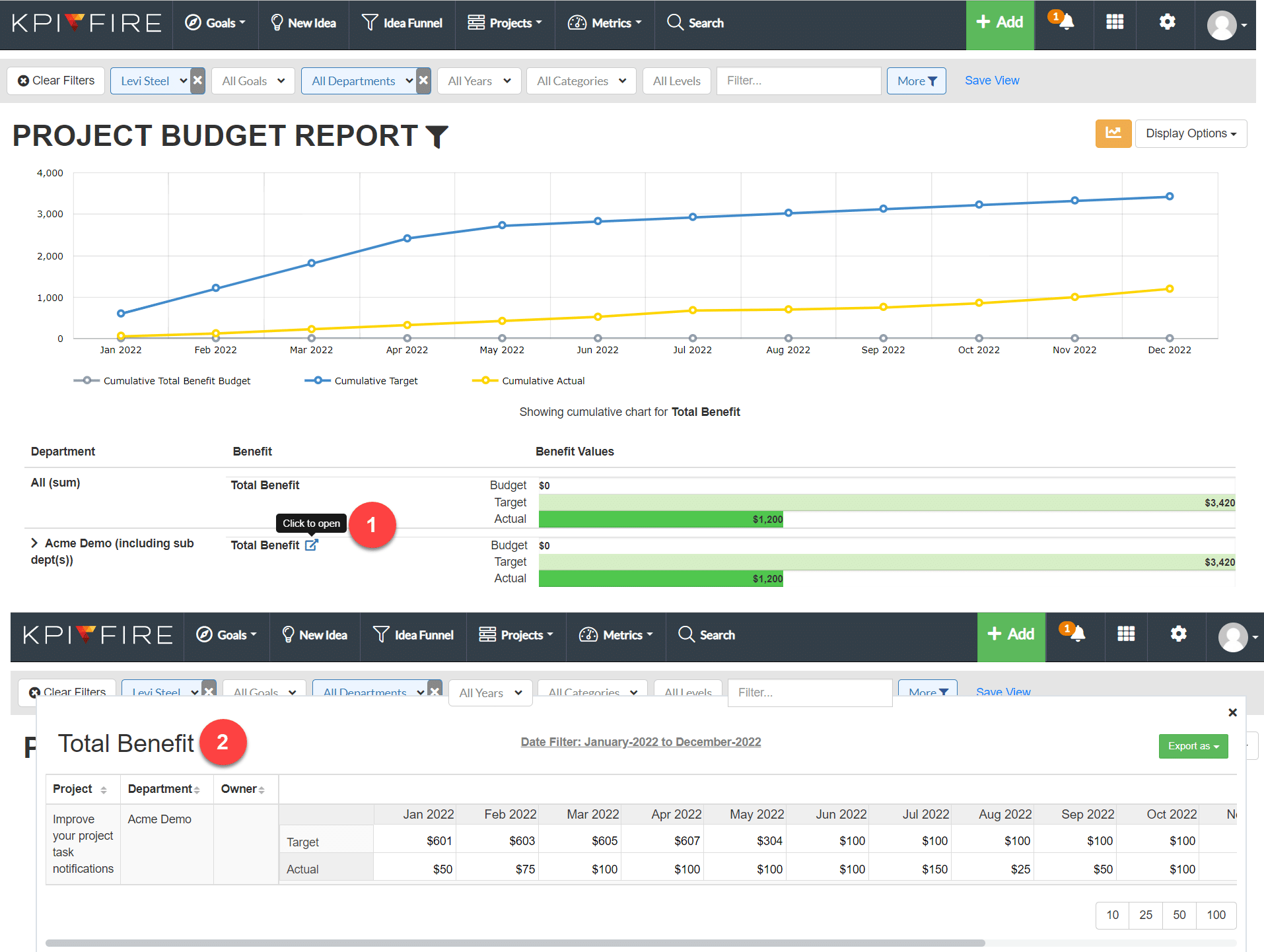Image resolution: width=1264 pixels, height=952 pixels.
Task: Open the Levi Steel owner dropdown
Action: coord(150,81)
